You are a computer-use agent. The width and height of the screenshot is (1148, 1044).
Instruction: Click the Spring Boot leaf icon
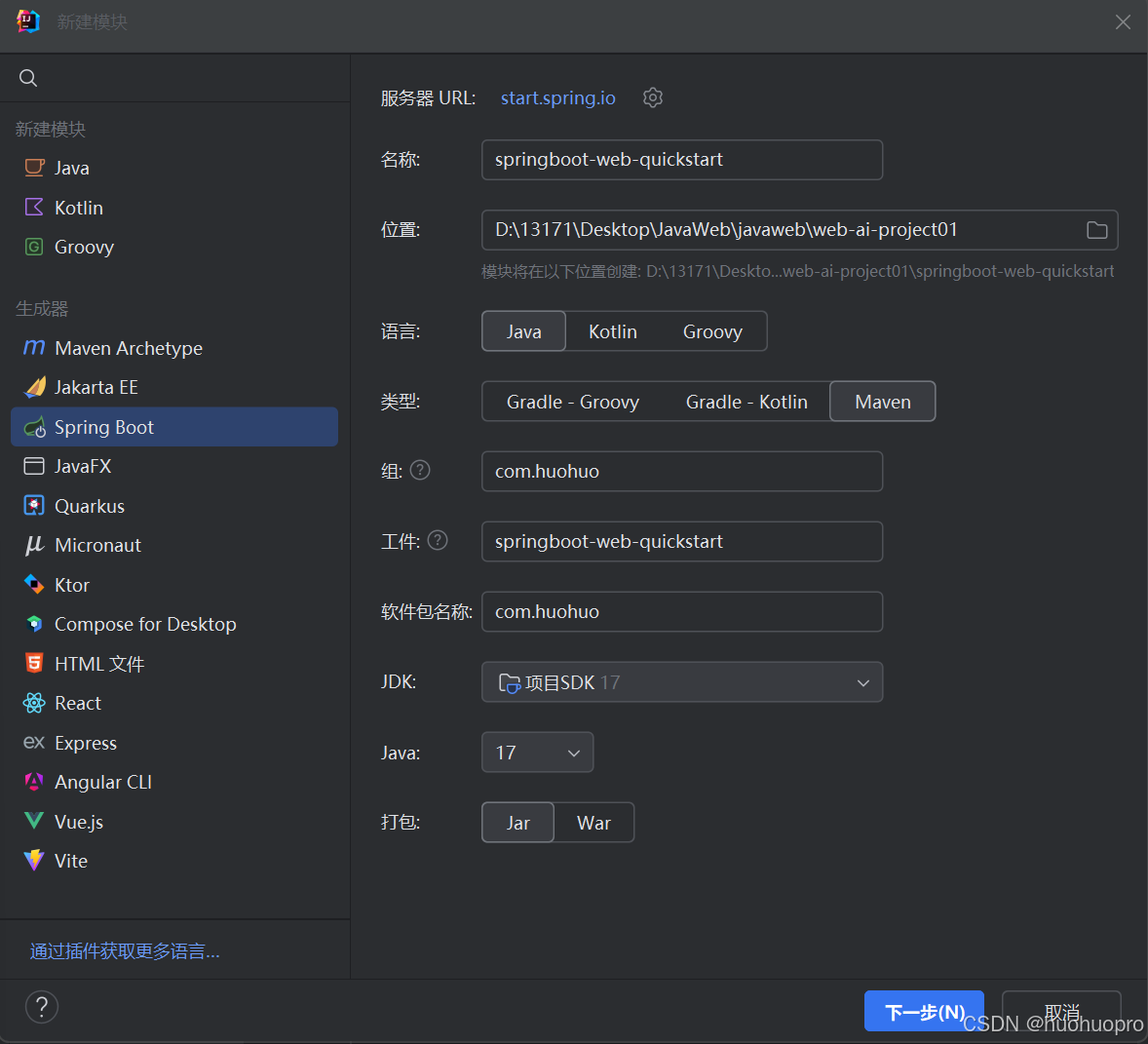(x=34, y=427)
